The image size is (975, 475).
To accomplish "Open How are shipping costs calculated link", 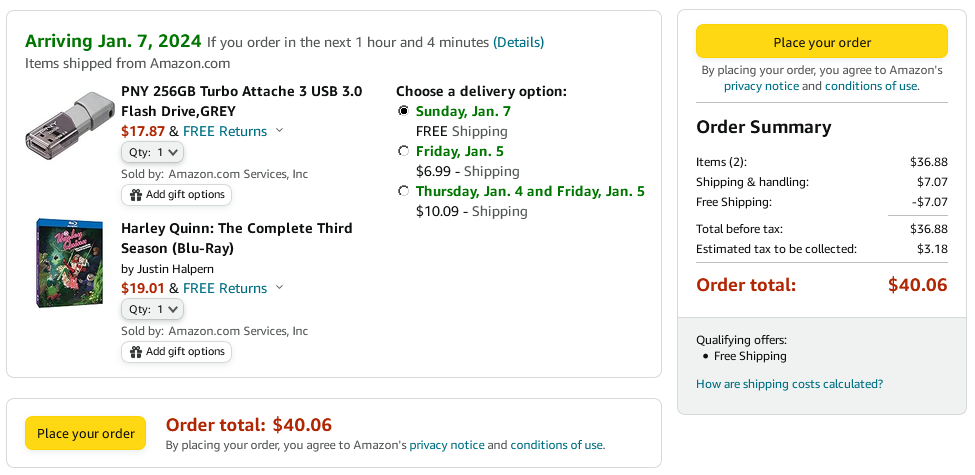I will [789, 384].
